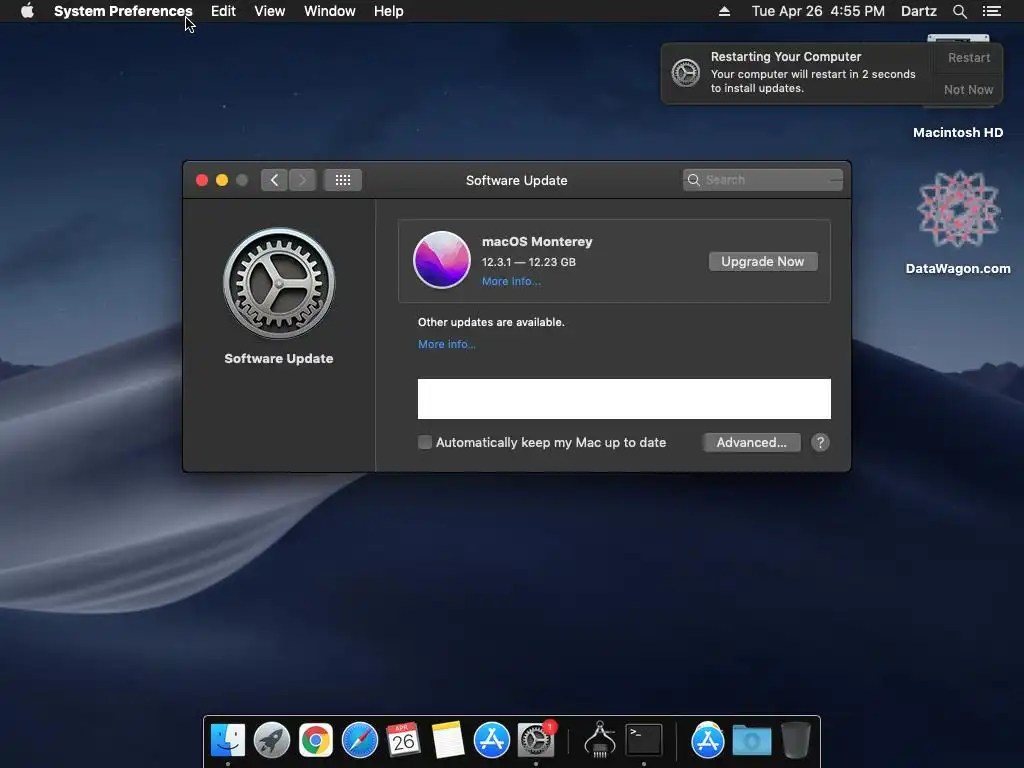Open Finder from the Dock
The height and width of the screenshot is (768, 1024).
[227, 740]
